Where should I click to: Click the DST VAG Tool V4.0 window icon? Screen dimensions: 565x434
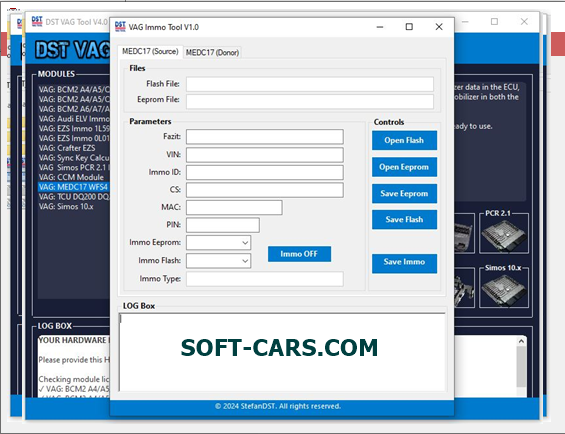pos(37,22)
